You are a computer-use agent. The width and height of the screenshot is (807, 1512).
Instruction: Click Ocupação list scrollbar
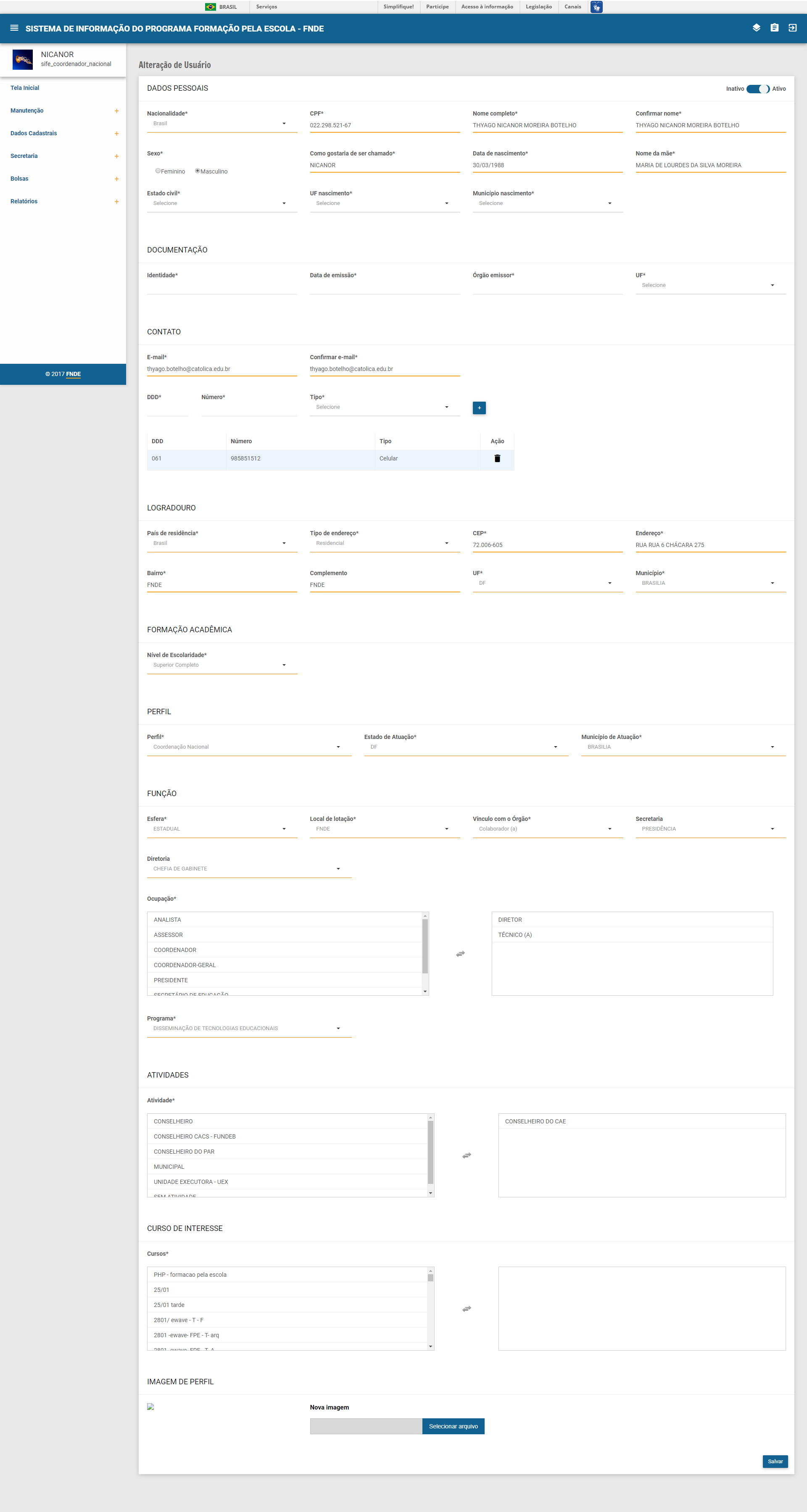pyautogui.click(x=425, y=946)
